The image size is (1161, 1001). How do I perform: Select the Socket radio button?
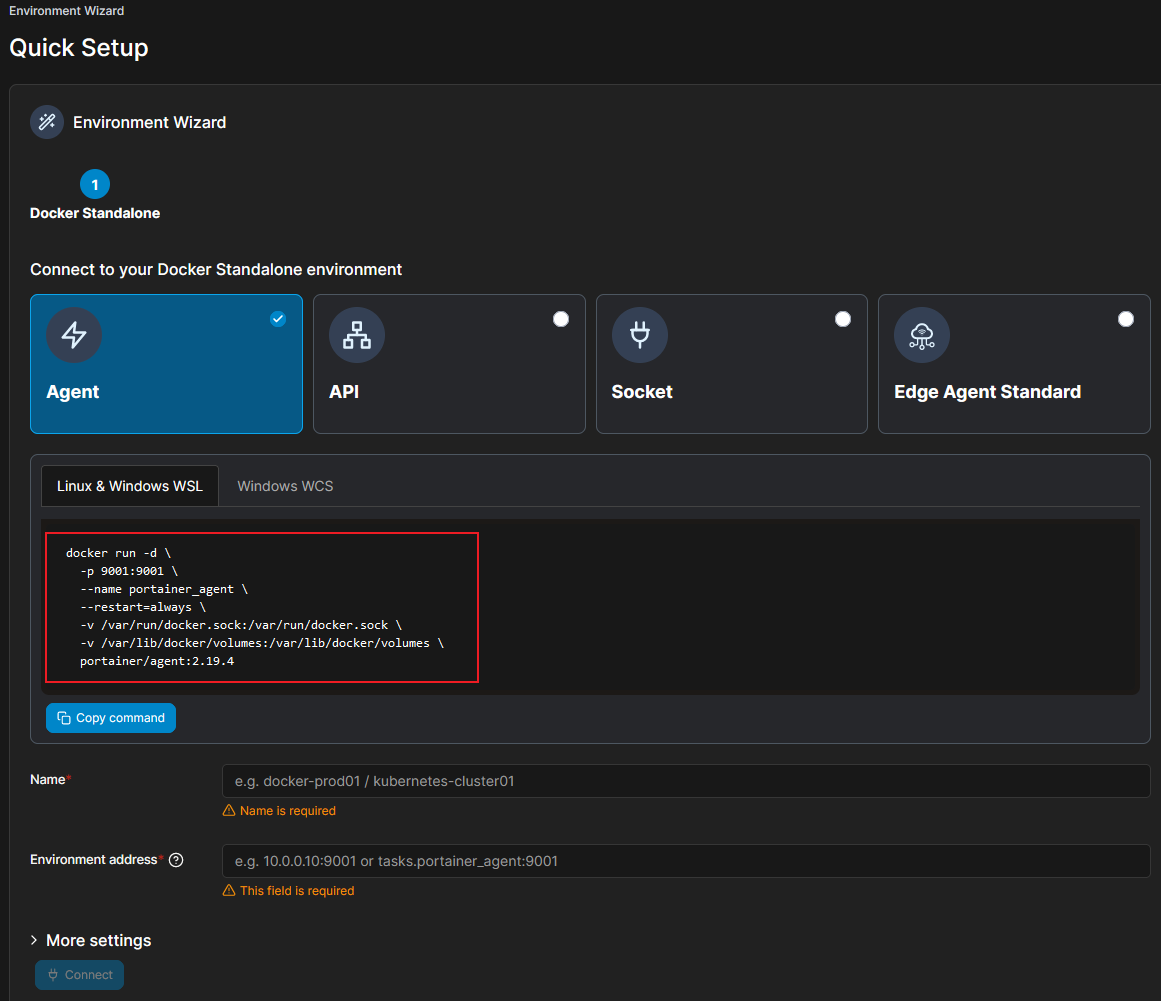tap(843, 319)
